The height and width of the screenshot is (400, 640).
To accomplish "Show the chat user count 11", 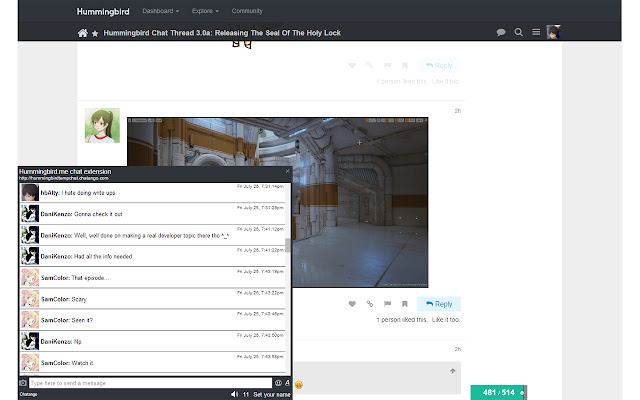I will coord(246,395).
